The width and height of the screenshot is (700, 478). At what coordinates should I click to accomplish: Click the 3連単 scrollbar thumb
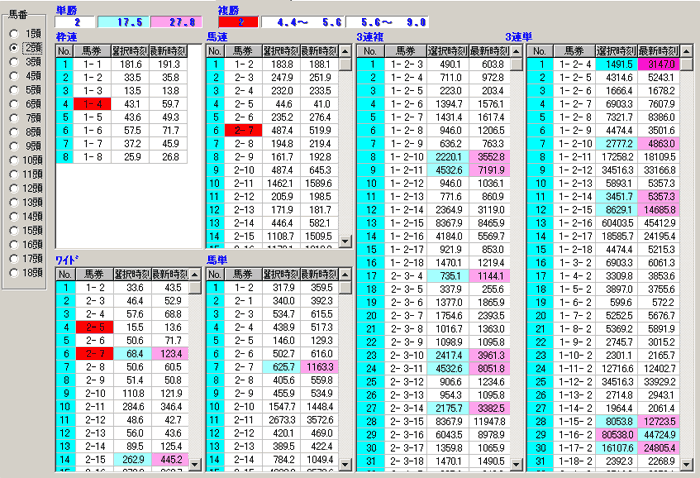pyautogui.click(x=687, y=64)
